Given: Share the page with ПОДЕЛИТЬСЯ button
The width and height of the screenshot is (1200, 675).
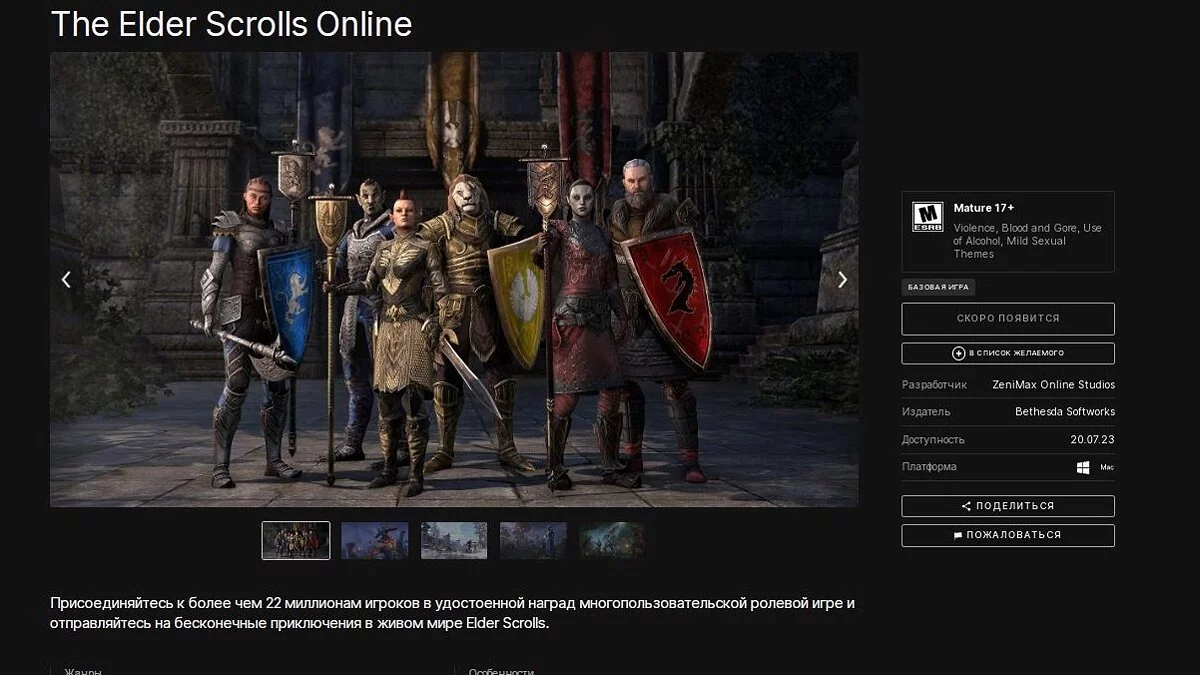Looking at the screenshot, I should 1008,506.
